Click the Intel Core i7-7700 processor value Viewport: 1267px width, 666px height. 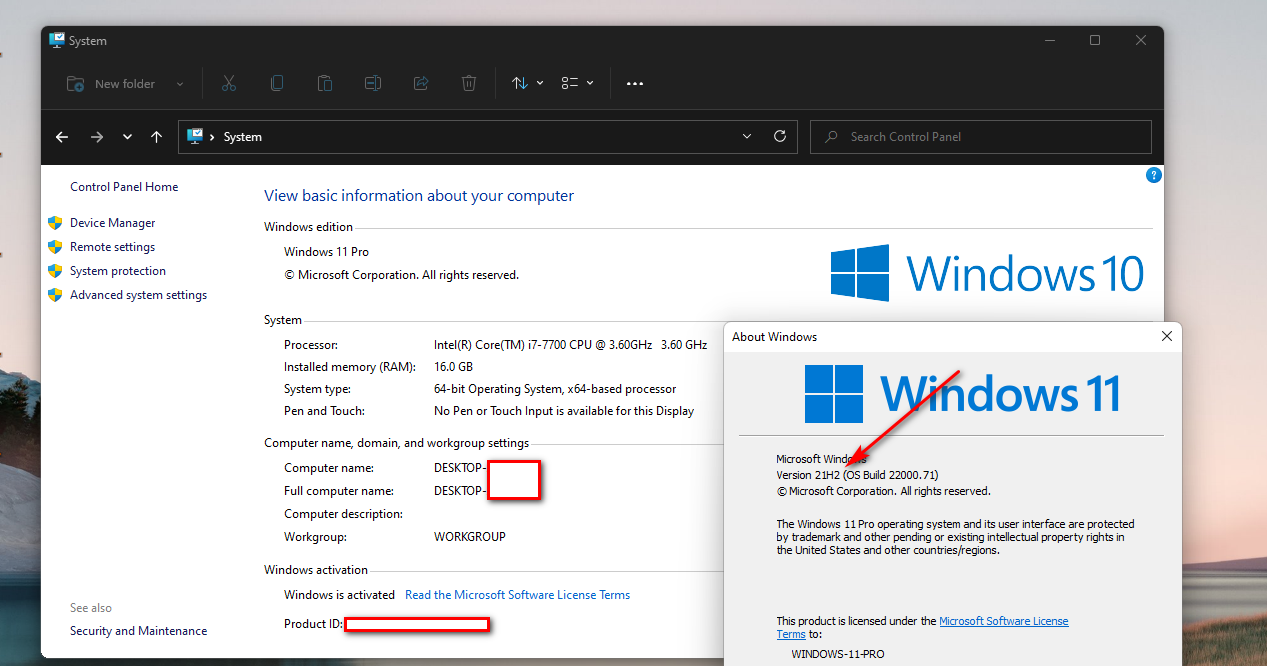coord(570,345)
